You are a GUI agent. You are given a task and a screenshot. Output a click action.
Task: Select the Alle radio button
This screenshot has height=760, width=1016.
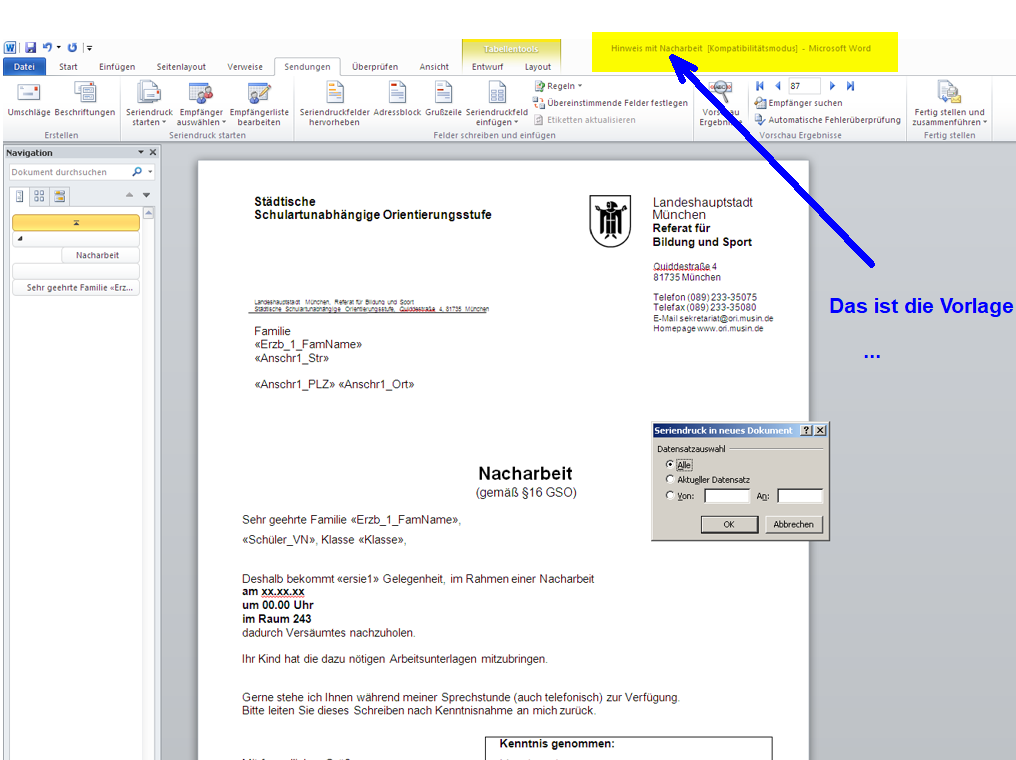pyautogui.click(x=670, y=465)
